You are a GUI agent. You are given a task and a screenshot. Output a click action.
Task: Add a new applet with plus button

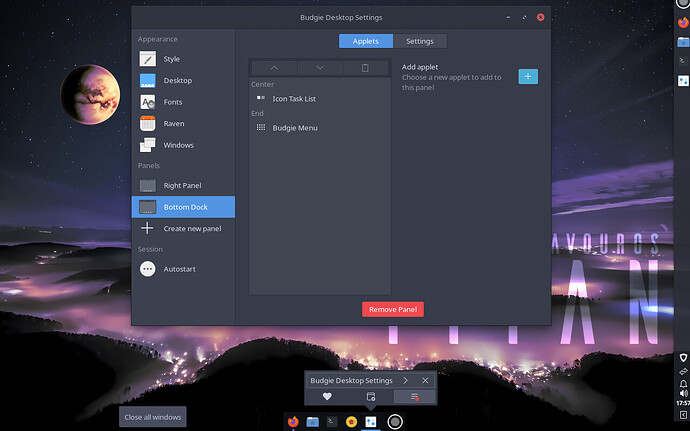[x=528, y=77]
